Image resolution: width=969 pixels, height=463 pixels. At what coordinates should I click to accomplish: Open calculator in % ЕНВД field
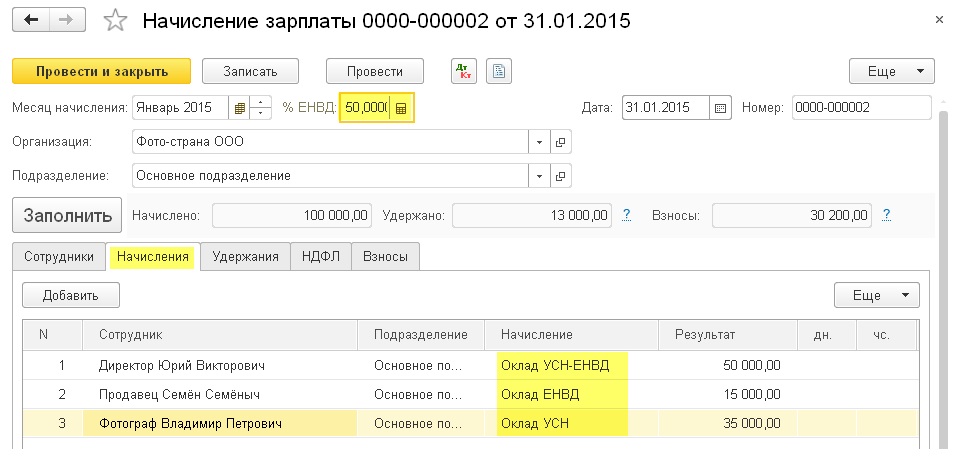click(x=401, y=108)
